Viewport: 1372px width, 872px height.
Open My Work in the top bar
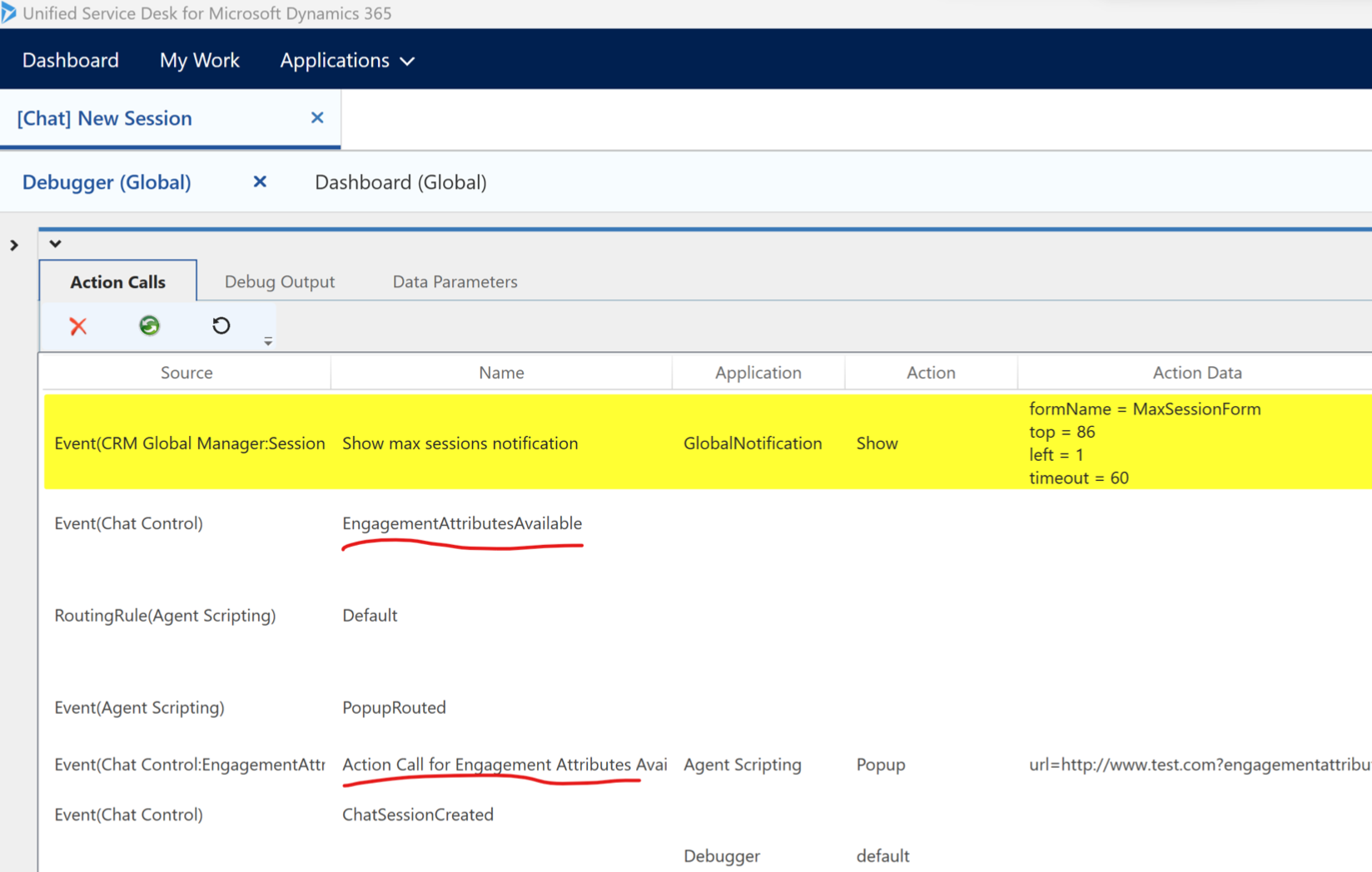[x=200, y=61]
